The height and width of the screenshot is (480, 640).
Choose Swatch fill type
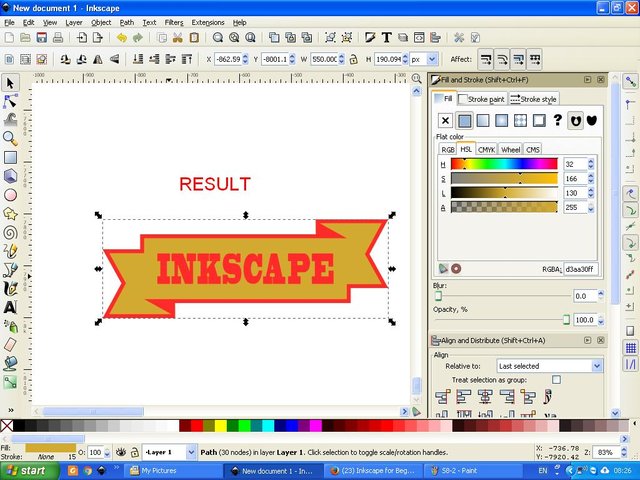[x=539, y=120]
